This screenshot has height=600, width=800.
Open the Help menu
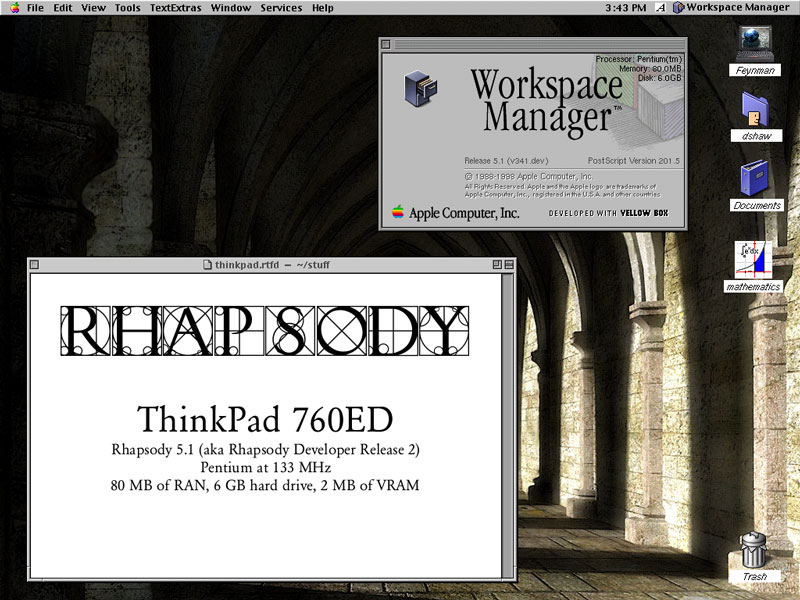[322, 8]
